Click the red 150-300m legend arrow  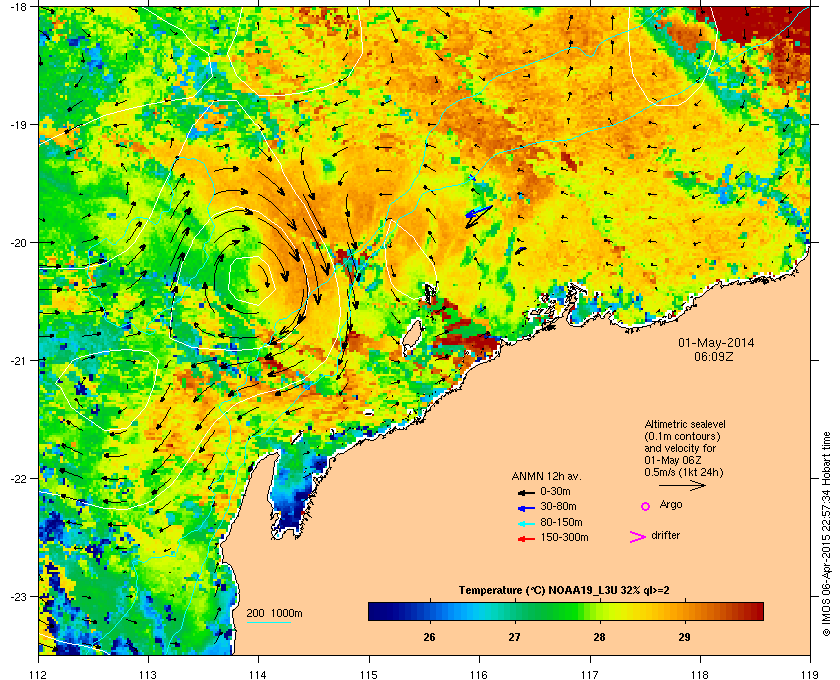[x=526, y=539]
